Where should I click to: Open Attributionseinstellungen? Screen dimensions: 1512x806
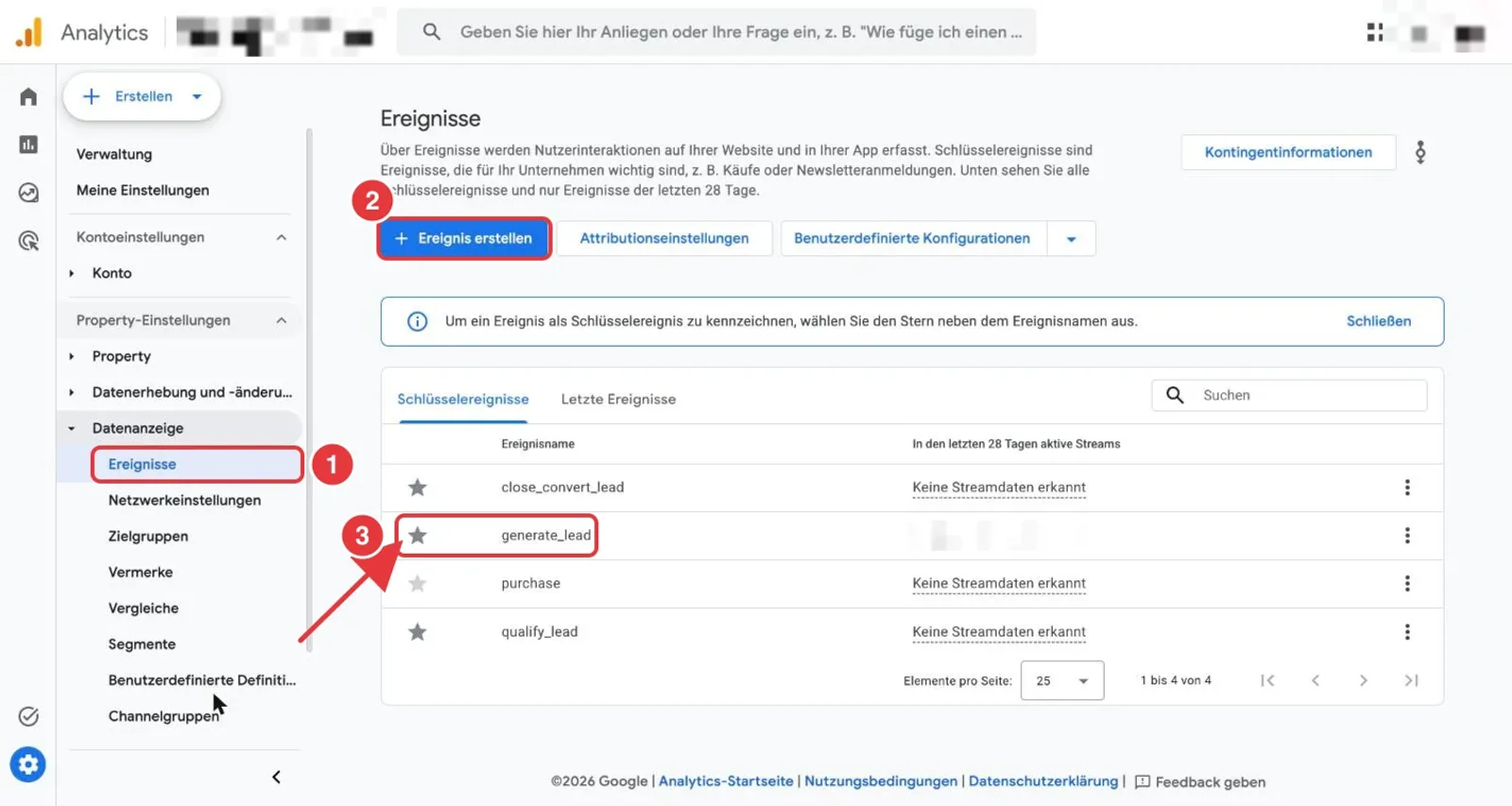664,238
